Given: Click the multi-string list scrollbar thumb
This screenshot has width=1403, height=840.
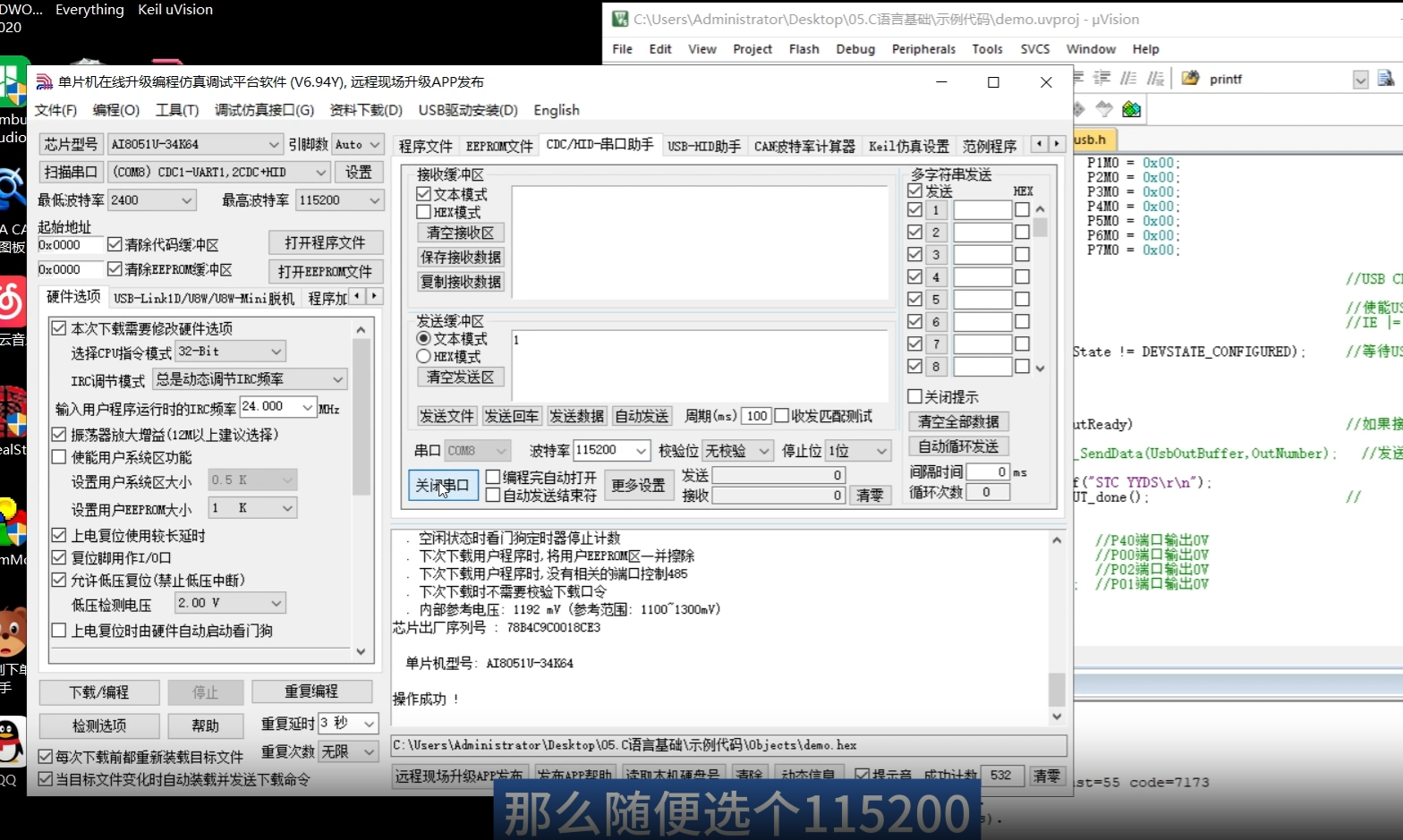Looking at the screenshot, I should coord(1040,226).
